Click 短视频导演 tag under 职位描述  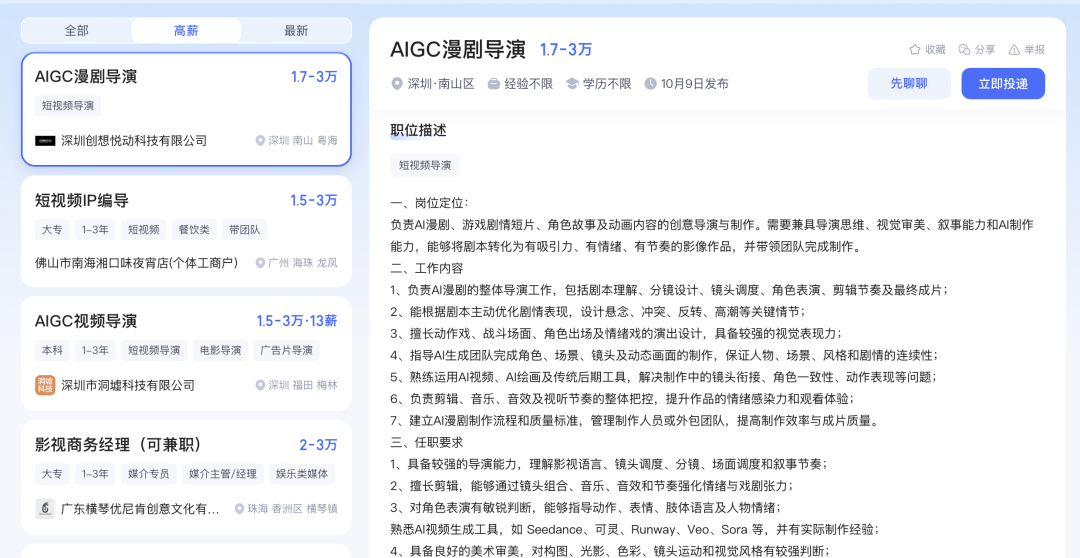425,165
